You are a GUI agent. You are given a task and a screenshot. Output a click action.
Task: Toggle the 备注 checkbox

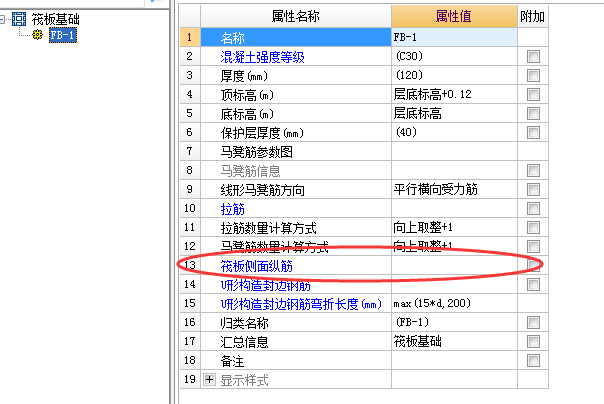pyautogui.click(x=533, y=361)
